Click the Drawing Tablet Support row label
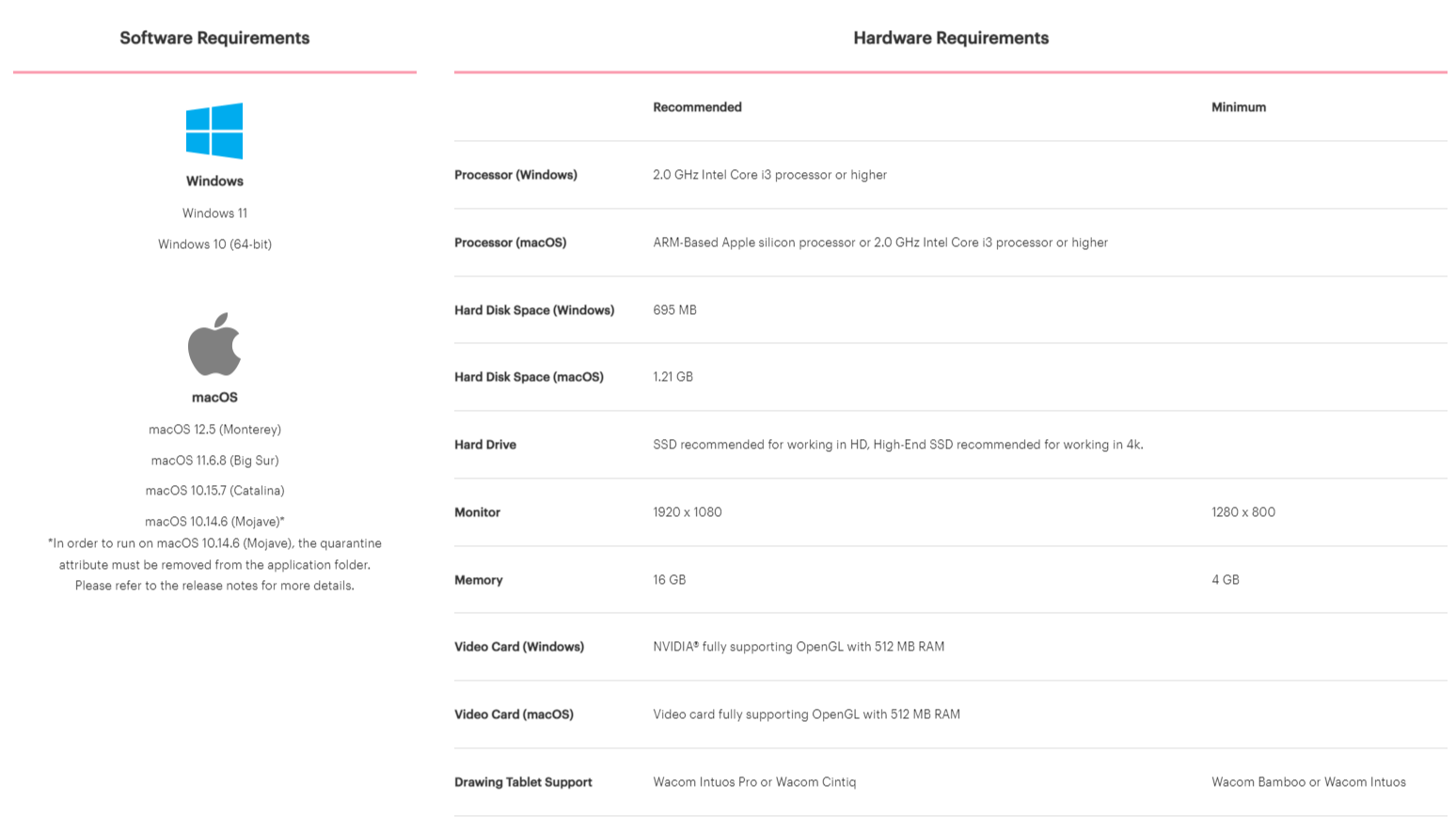 point(523,782)
